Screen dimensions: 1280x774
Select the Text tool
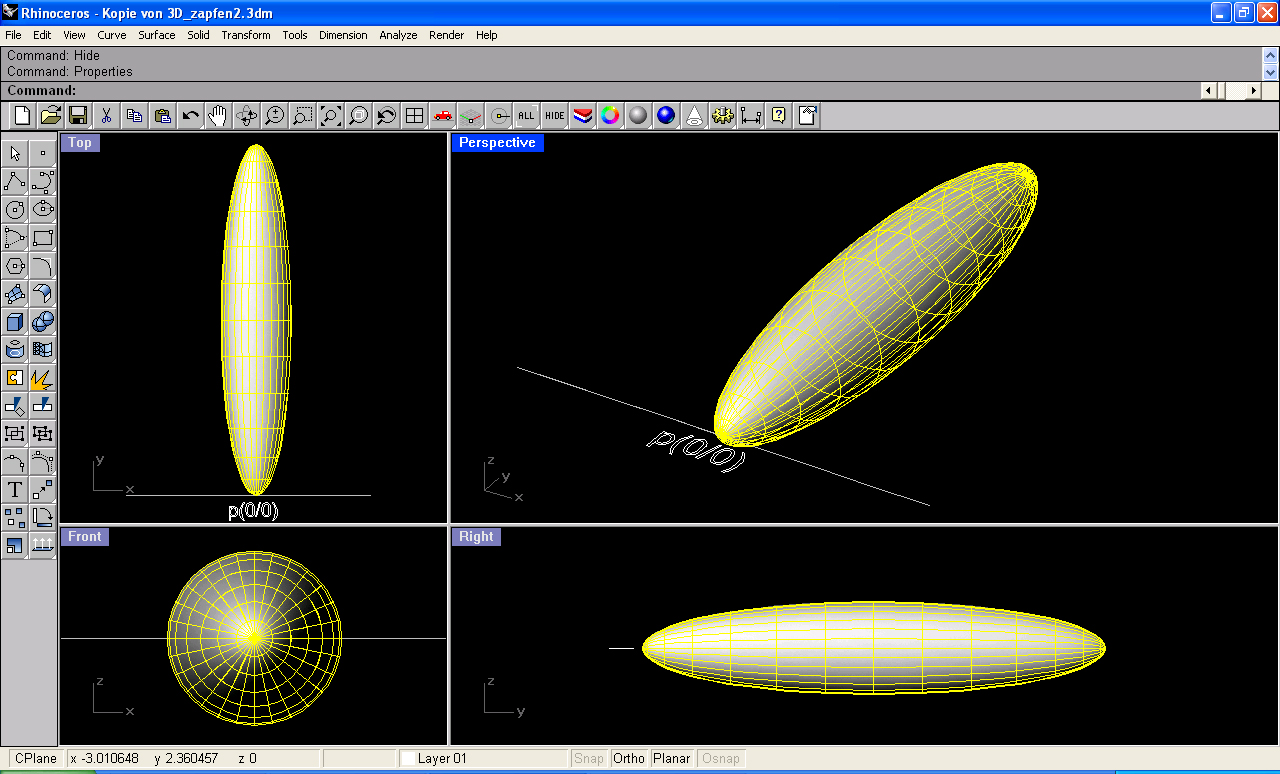(15, 490)
